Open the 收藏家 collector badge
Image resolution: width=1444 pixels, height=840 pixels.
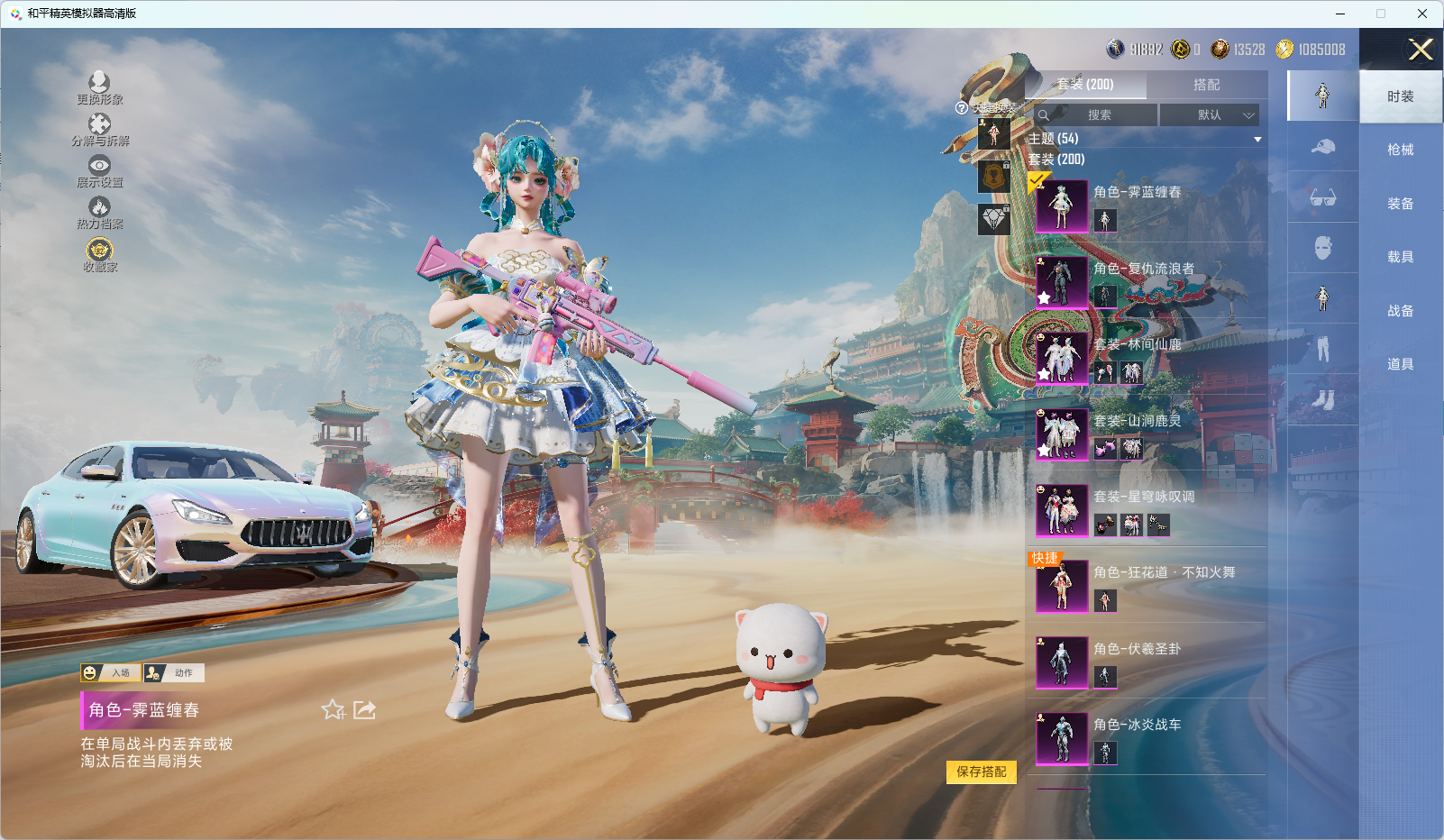tap(99, 250)
